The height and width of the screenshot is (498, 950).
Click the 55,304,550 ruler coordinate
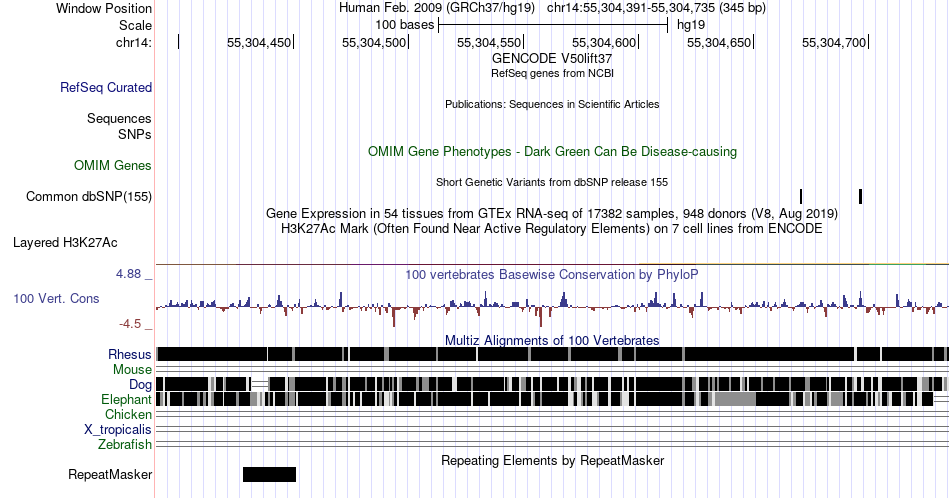click(489, 42)
